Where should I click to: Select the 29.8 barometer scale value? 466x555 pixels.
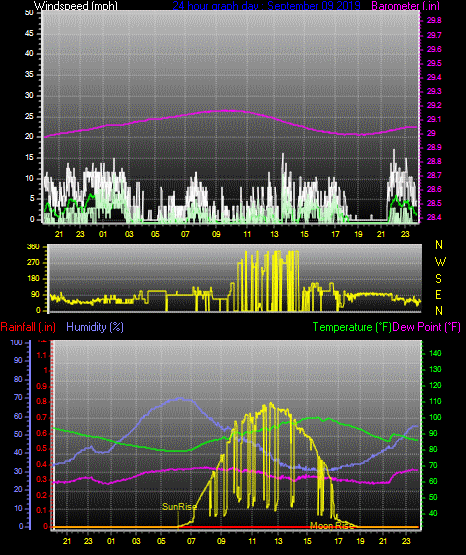tap(434, 21)
